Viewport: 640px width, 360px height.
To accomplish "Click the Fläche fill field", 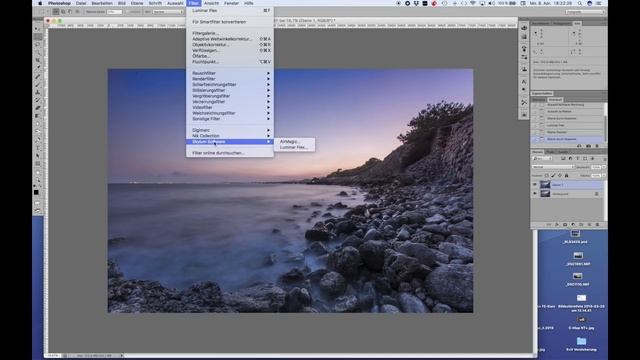I will [596, 176].
